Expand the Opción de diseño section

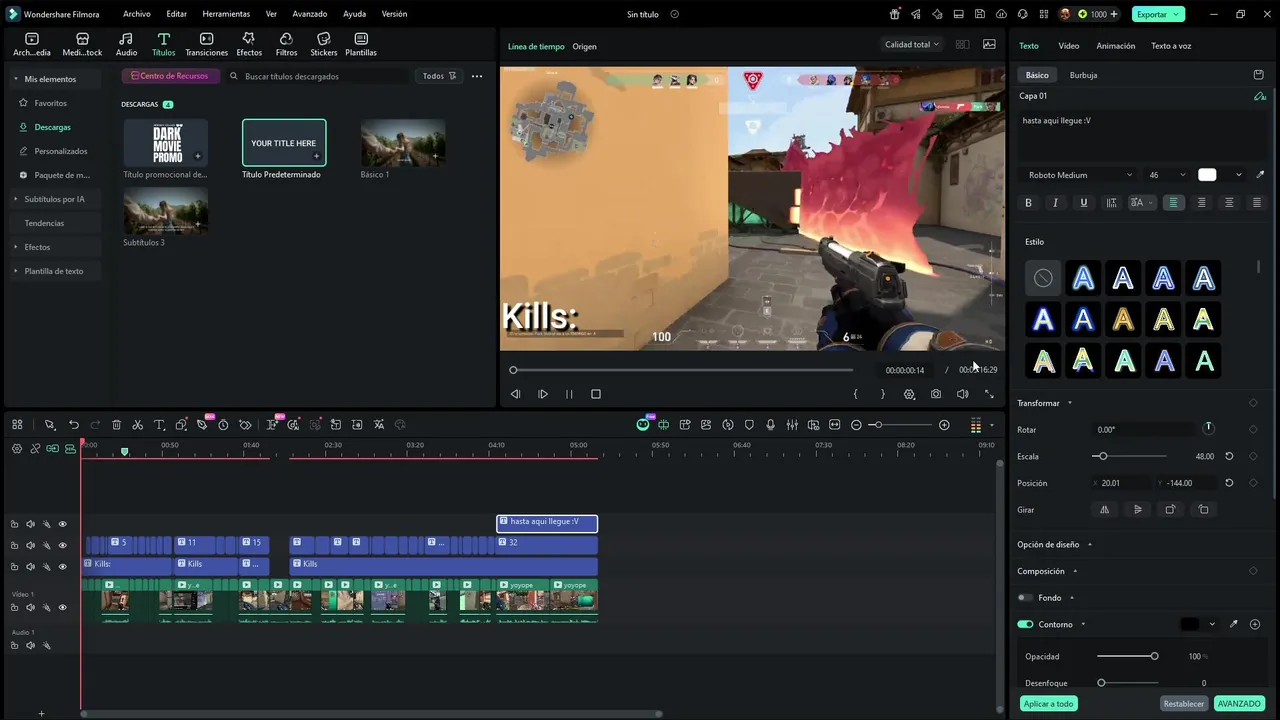[x=1089, y=545]
